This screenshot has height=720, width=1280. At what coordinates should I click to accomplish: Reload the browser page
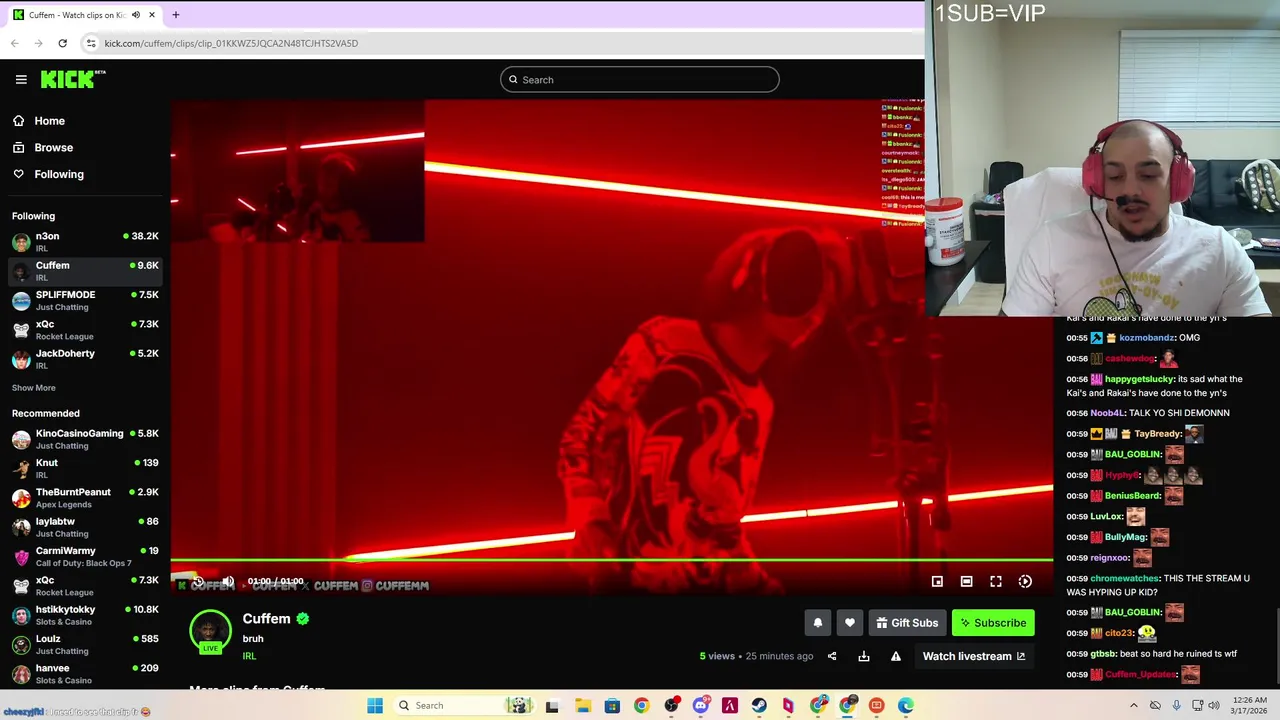[62, 43]
